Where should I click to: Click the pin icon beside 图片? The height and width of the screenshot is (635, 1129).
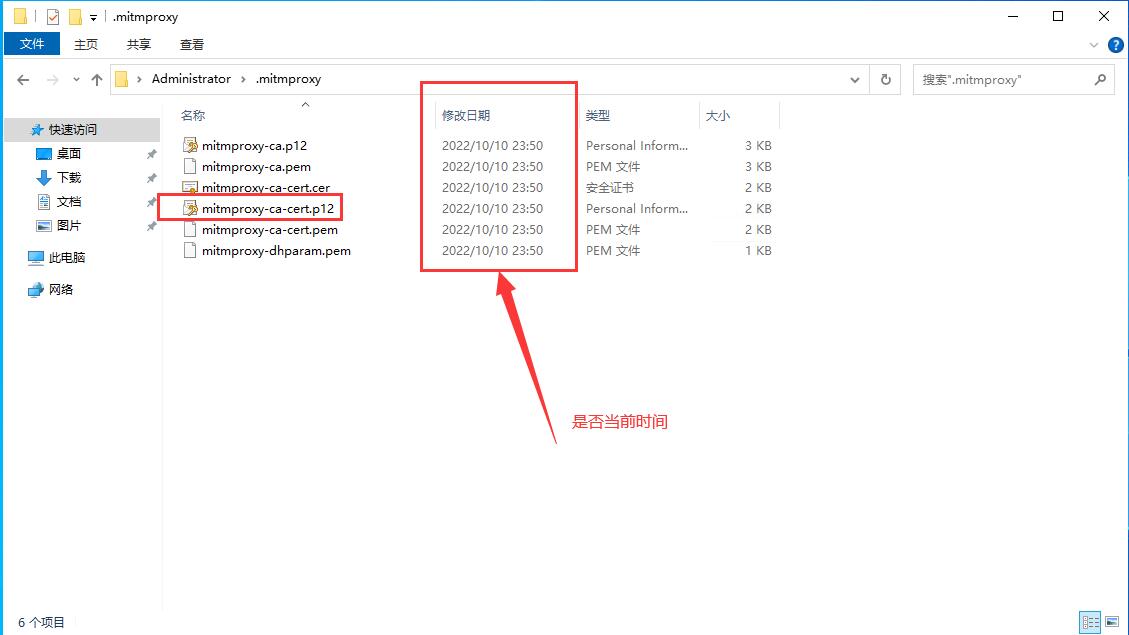click(x=151, y=226)
